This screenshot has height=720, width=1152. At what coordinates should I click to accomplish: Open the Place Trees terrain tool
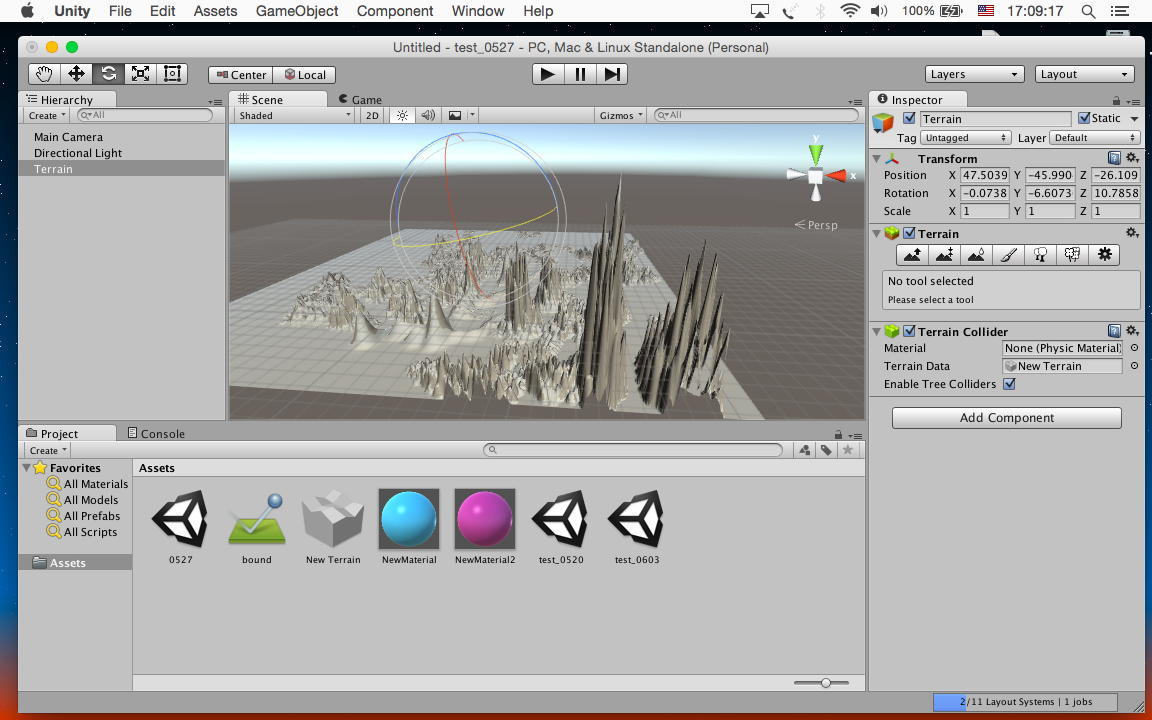click(1040, 255)
